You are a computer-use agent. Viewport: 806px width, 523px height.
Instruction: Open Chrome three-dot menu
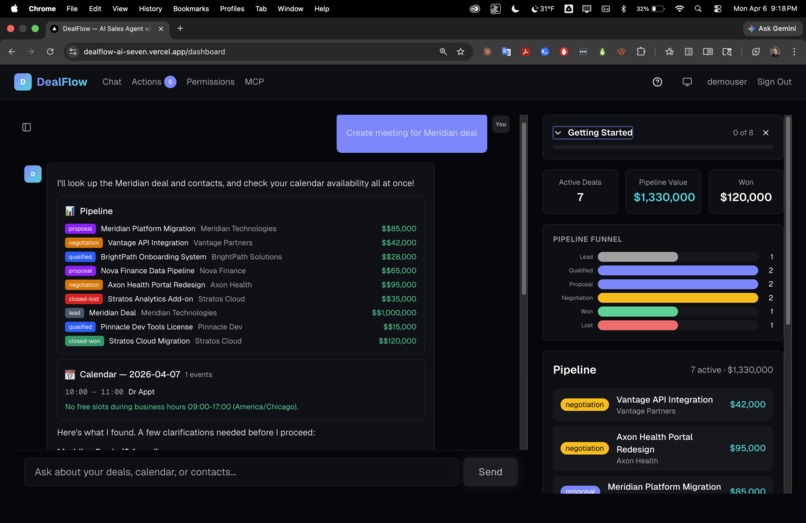794,51
